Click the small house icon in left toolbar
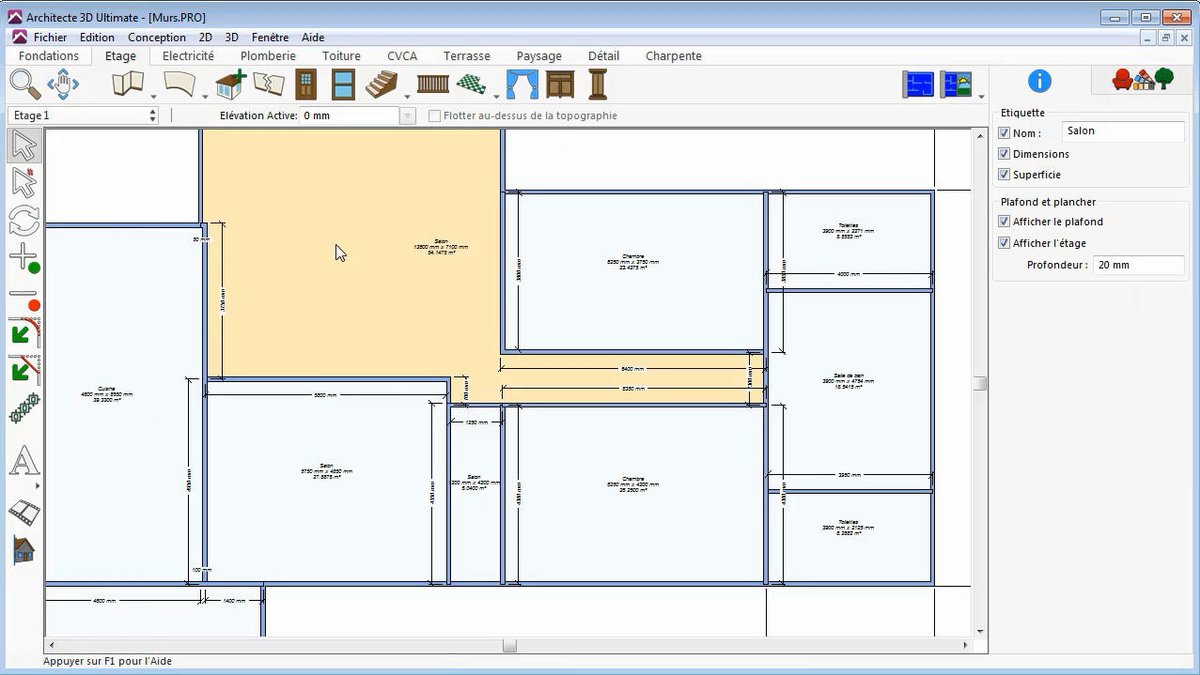This screenshot has width=1200, height=675. click(x=24, y=549)
